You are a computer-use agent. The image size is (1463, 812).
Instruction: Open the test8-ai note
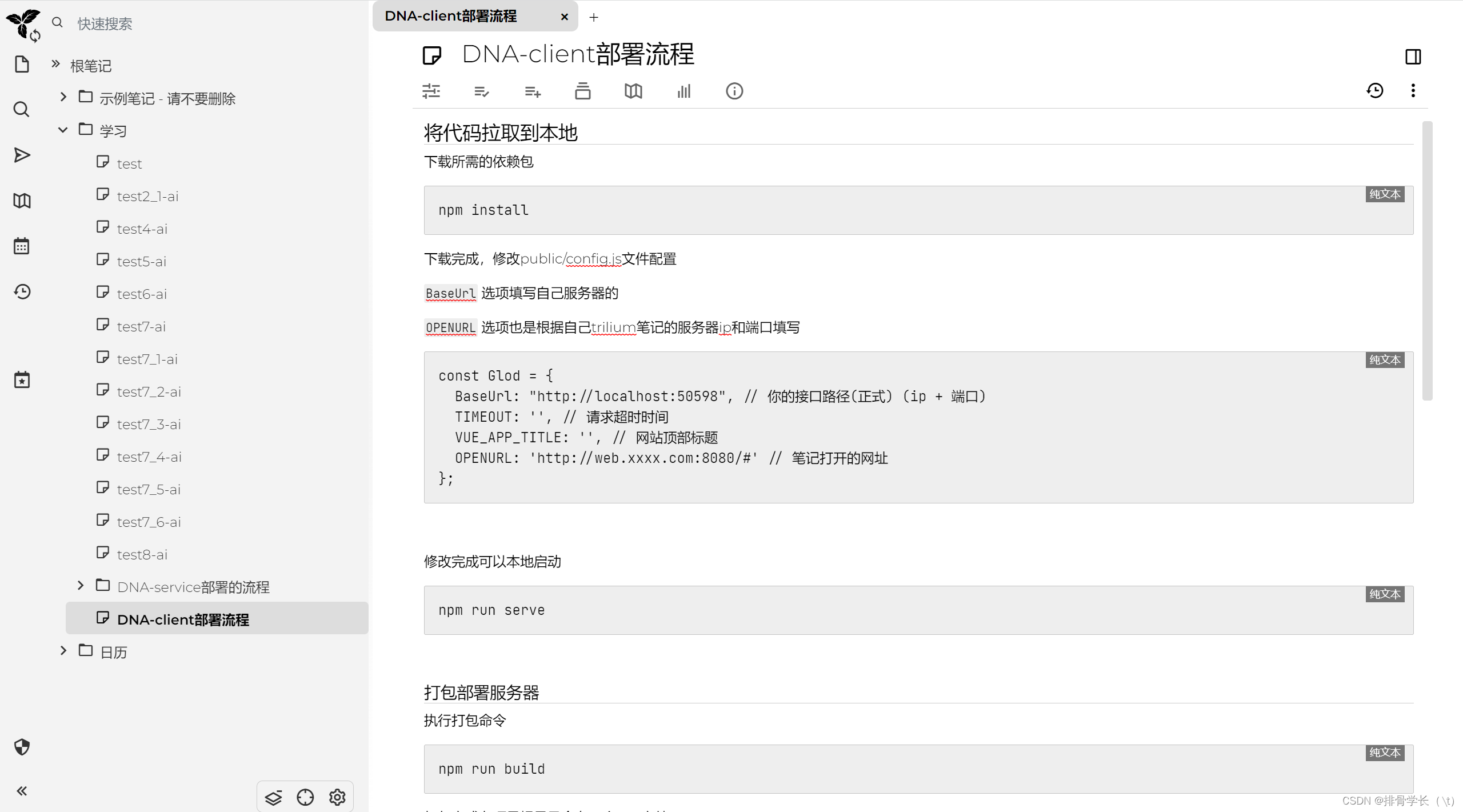(x=142, y=555)
